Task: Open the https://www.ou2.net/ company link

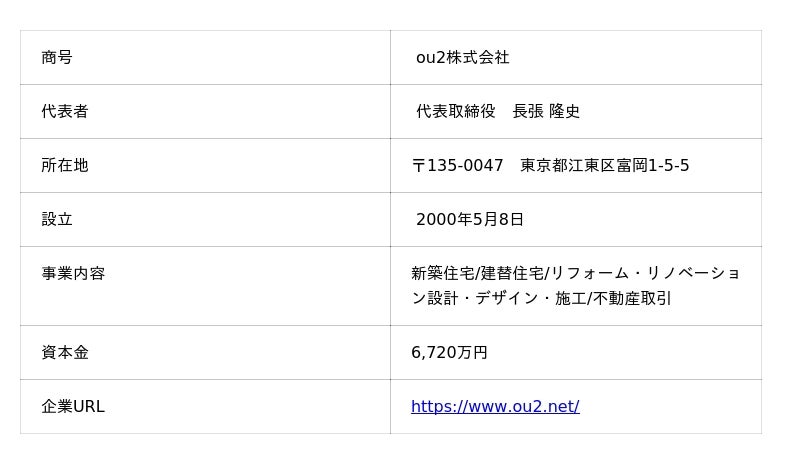Action: (495, 406)
